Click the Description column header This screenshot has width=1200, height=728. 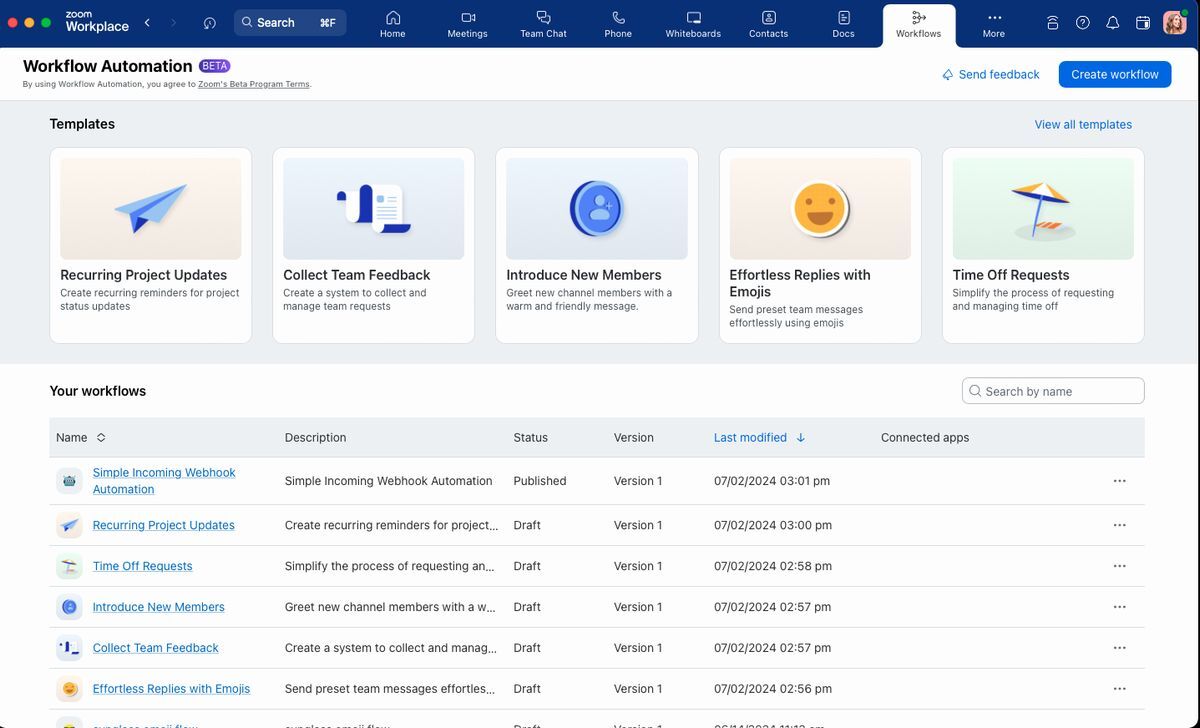pyautogui.click(x=316, y=437)
